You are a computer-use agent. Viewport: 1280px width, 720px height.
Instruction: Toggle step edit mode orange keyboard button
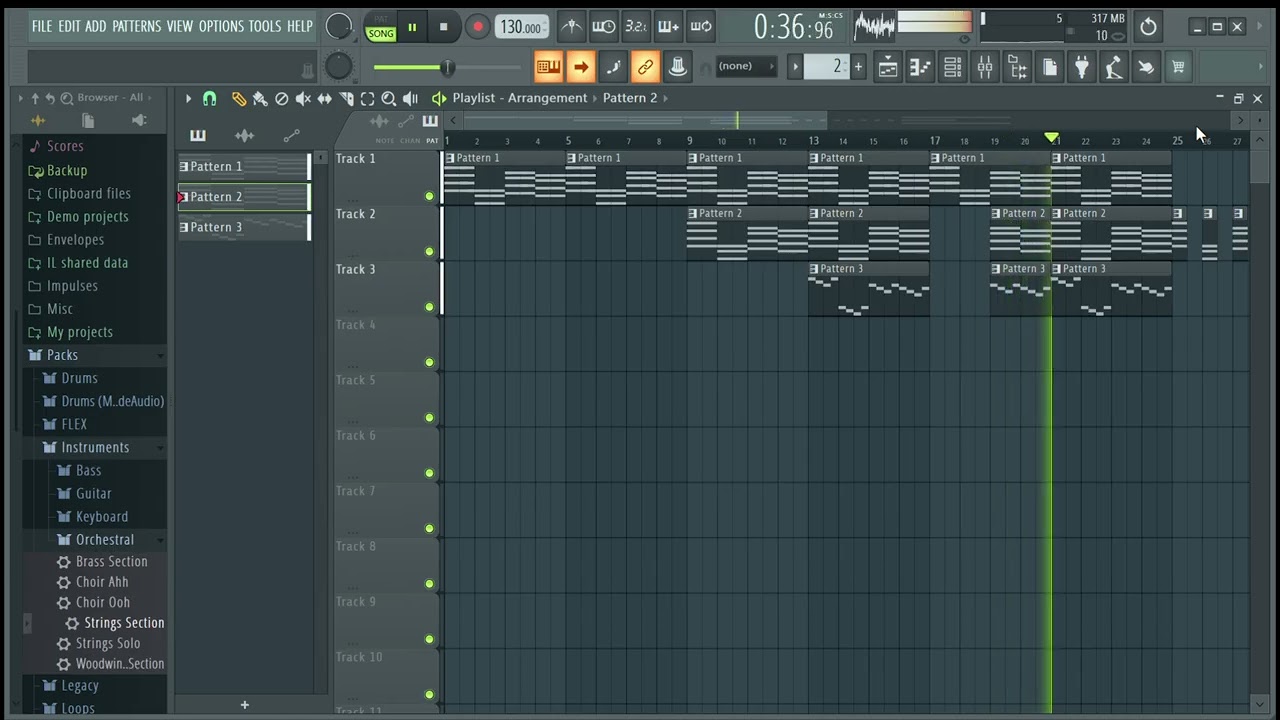[548, 67]
